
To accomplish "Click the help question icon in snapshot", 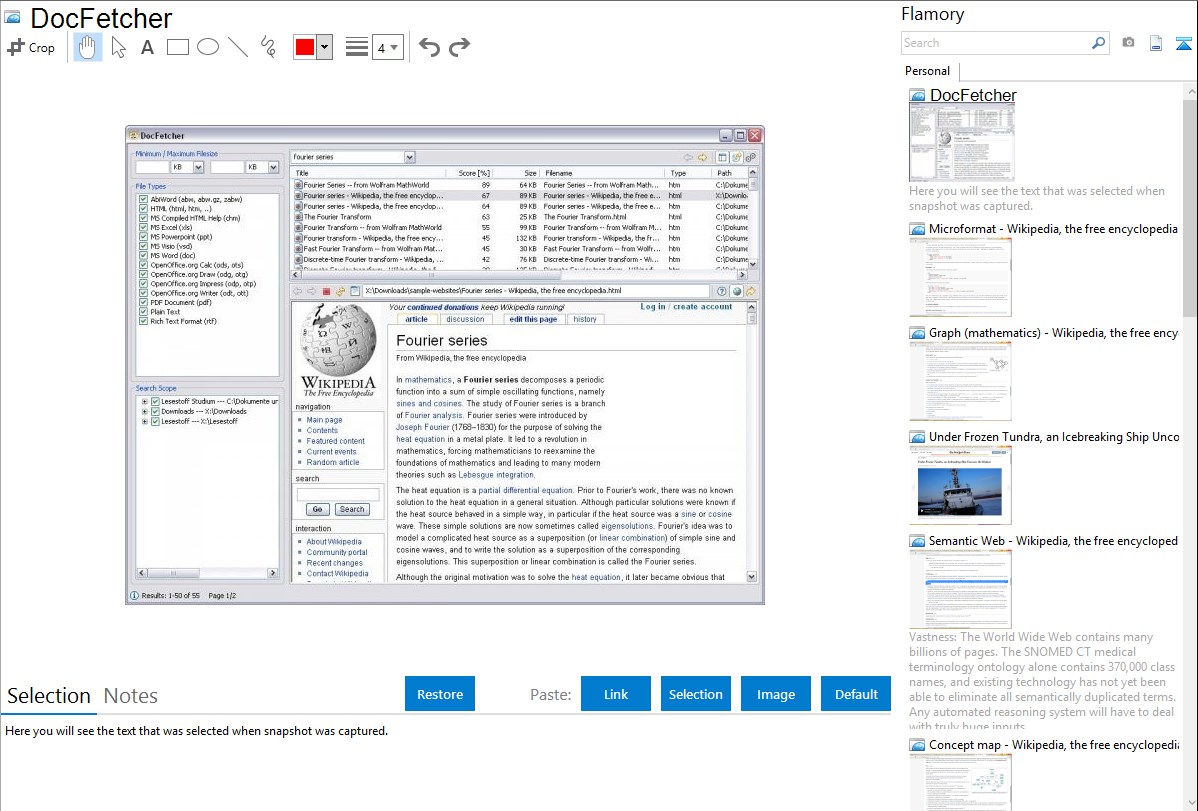I will 721,291.
